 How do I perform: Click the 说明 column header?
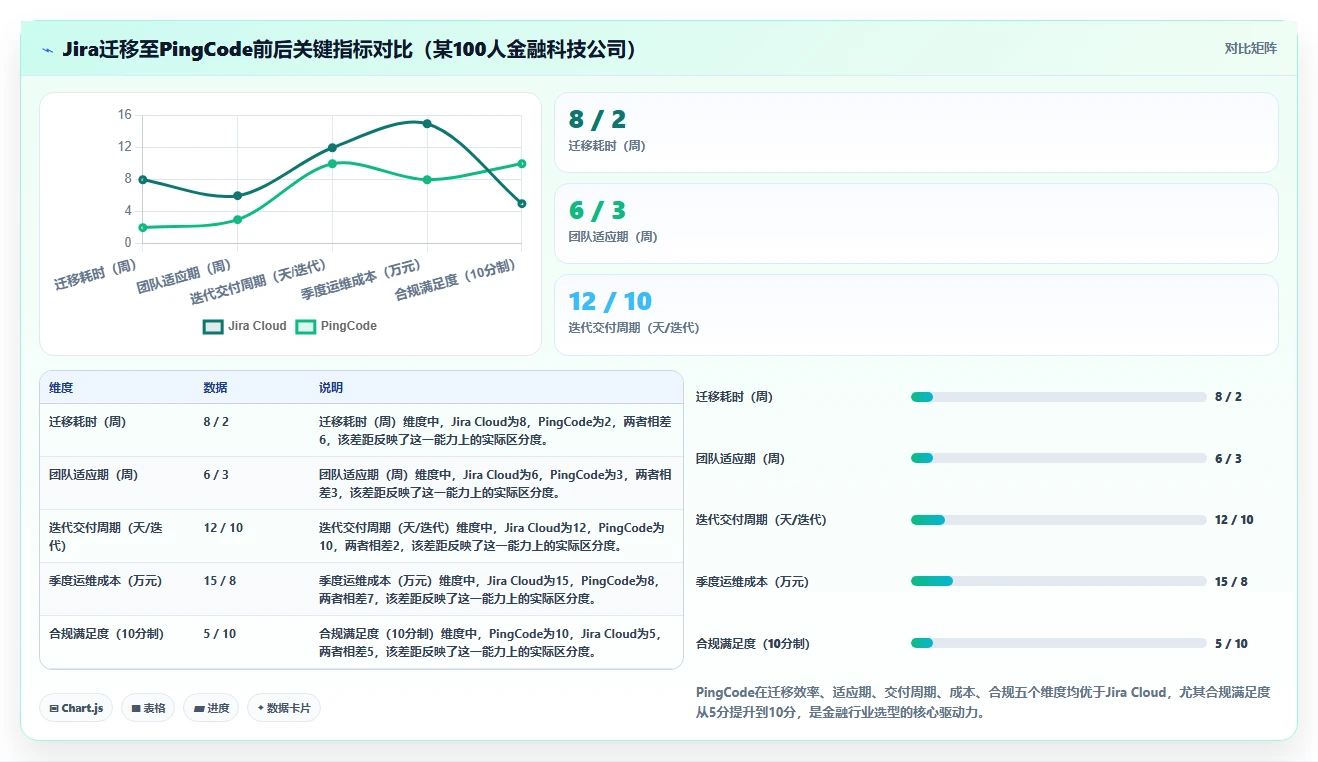(x=331, y=388)
